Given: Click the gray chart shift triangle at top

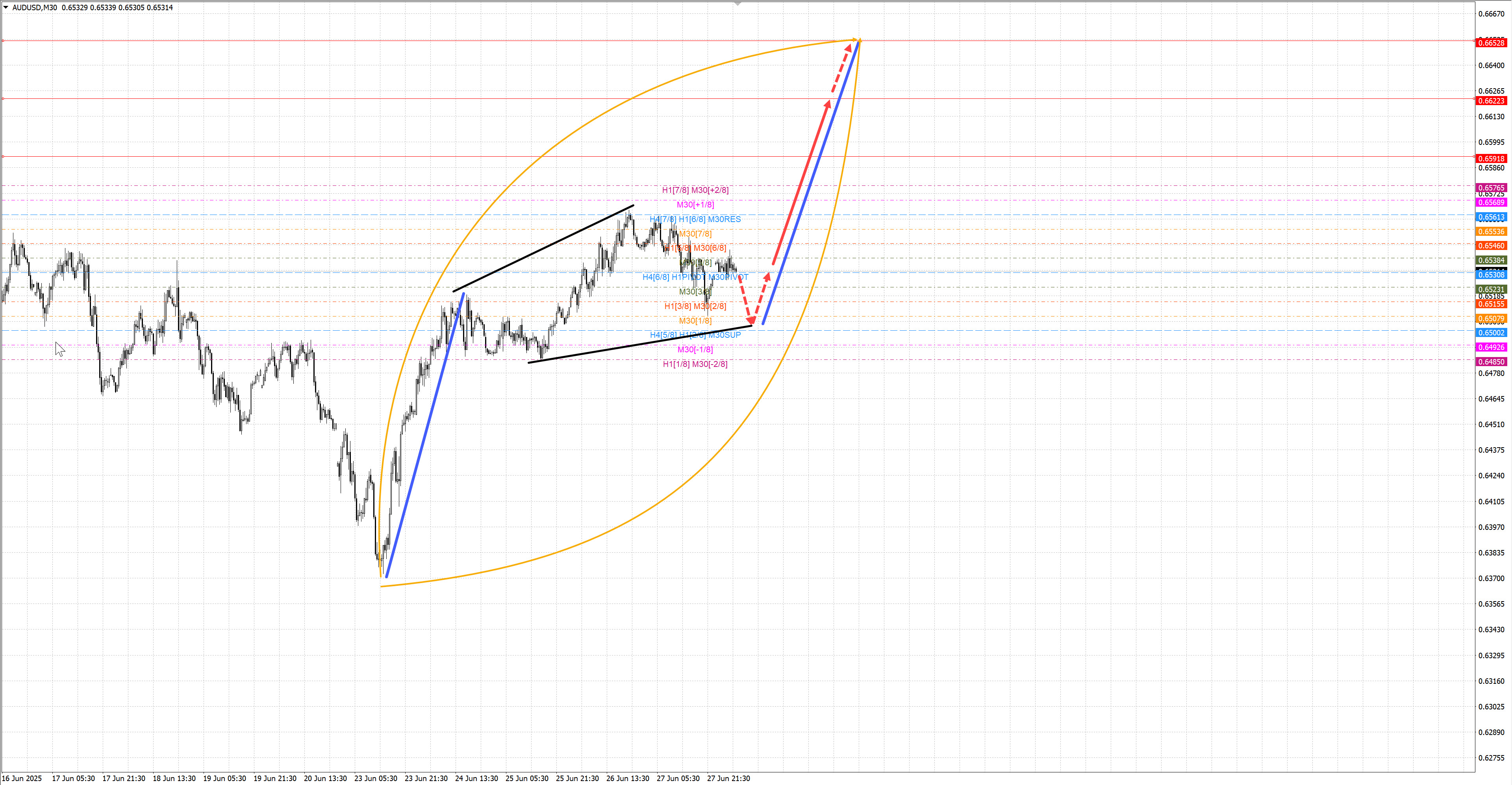Looking at the screenshot, I should pos(738,4).
